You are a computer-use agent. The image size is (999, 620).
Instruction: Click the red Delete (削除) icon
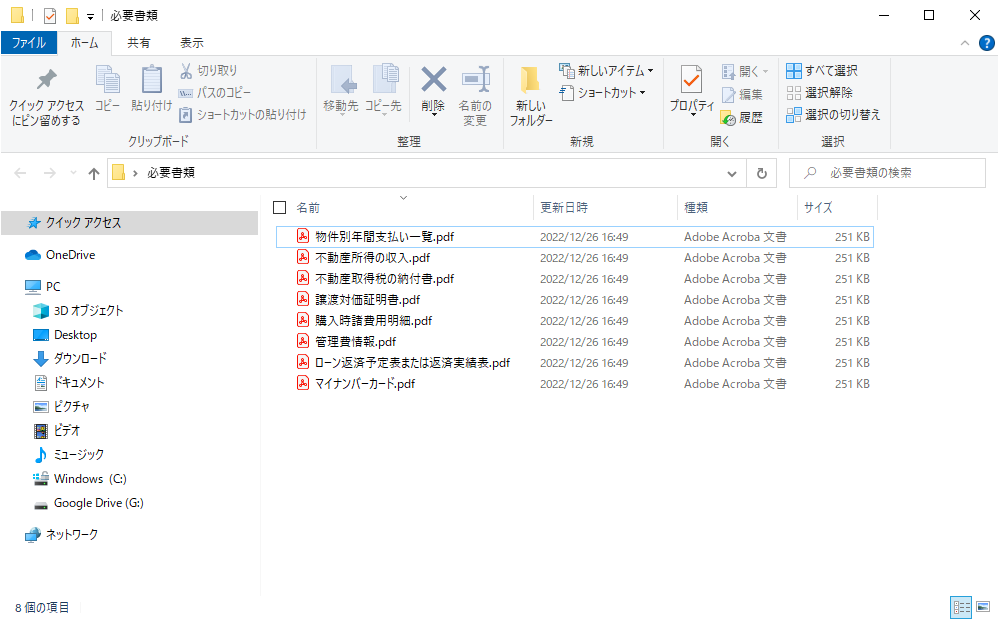click(x=433, y=80)
